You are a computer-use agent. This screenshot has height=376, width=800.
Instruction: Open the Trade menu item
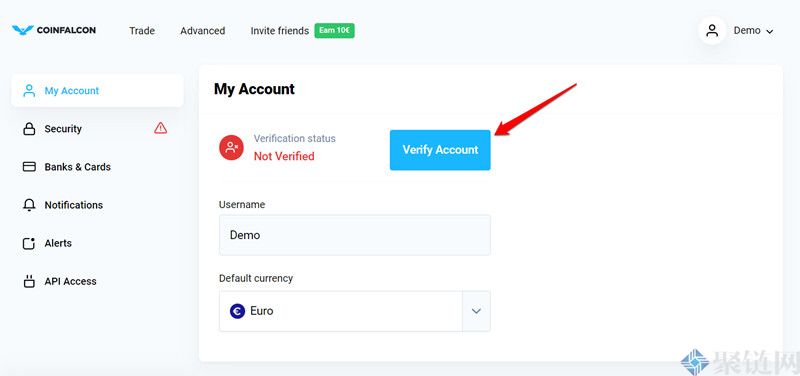[142, 31]
